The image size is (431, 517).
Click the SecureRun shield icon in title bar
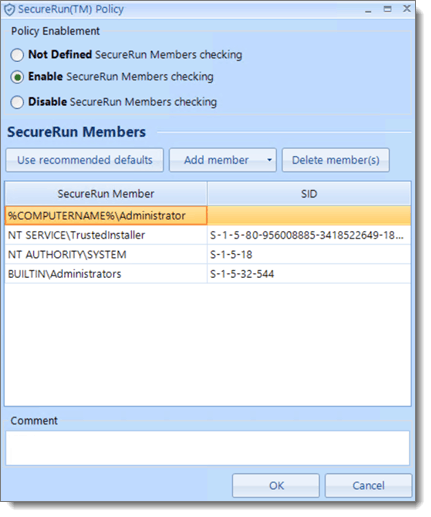tap(9, 10)
